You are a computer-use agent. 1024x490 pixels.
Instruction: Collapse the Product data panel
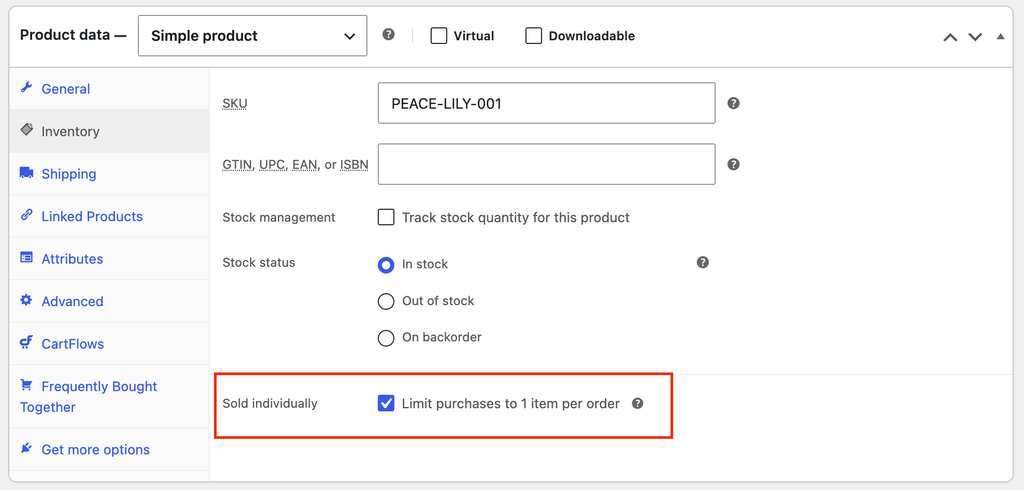point(1000,37)
